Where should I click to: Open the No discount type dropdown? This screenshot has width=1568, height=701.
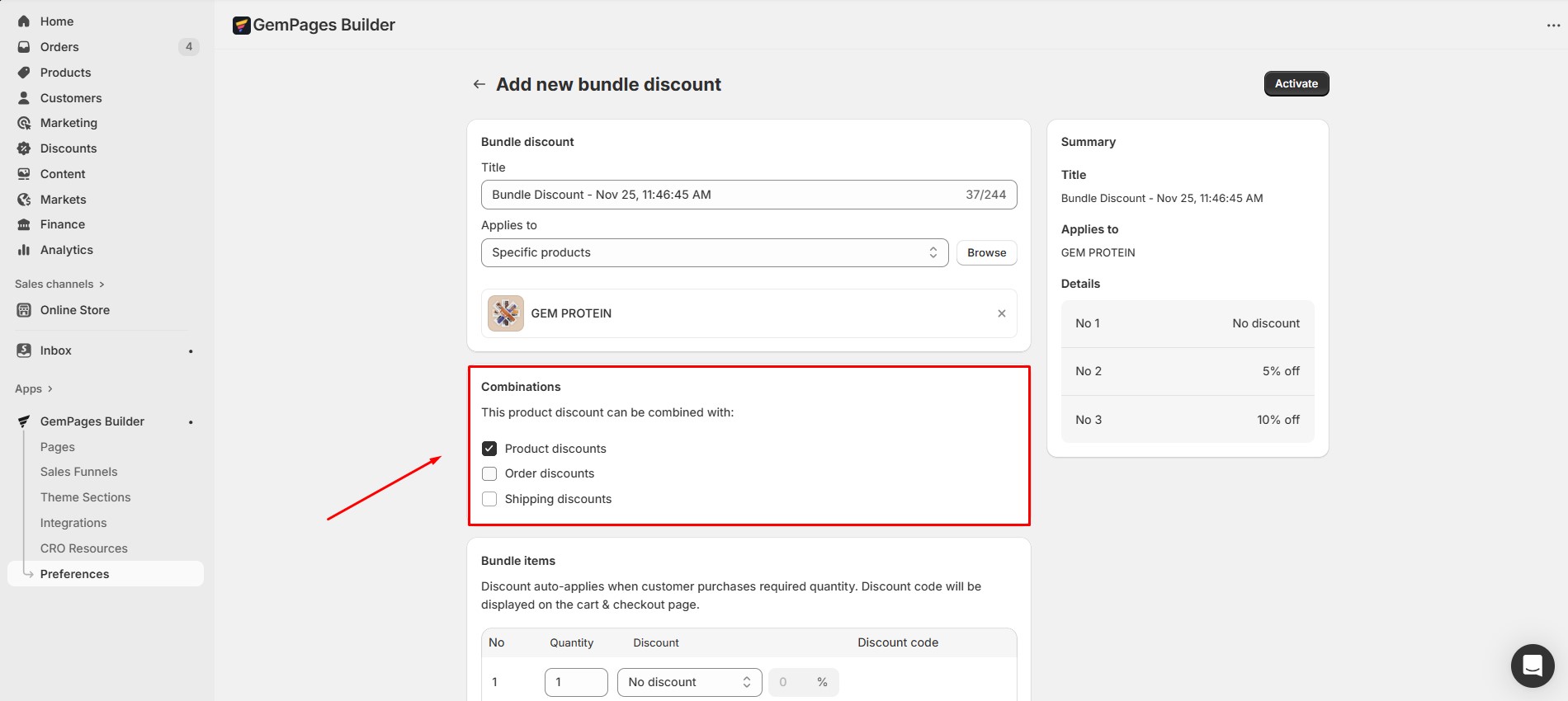689,682
